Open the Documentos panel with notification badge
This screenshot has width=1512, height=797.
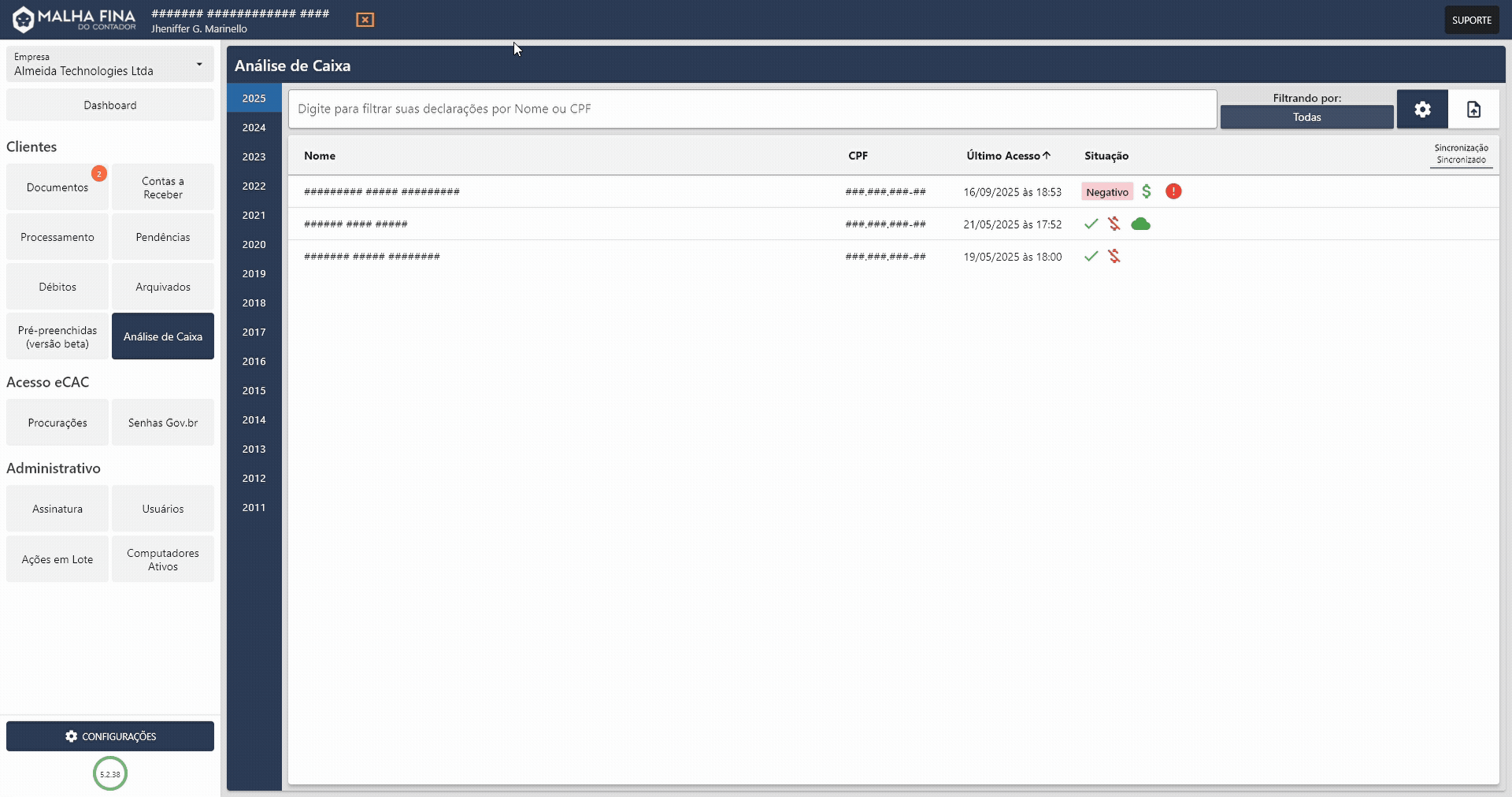click(57, 187)
